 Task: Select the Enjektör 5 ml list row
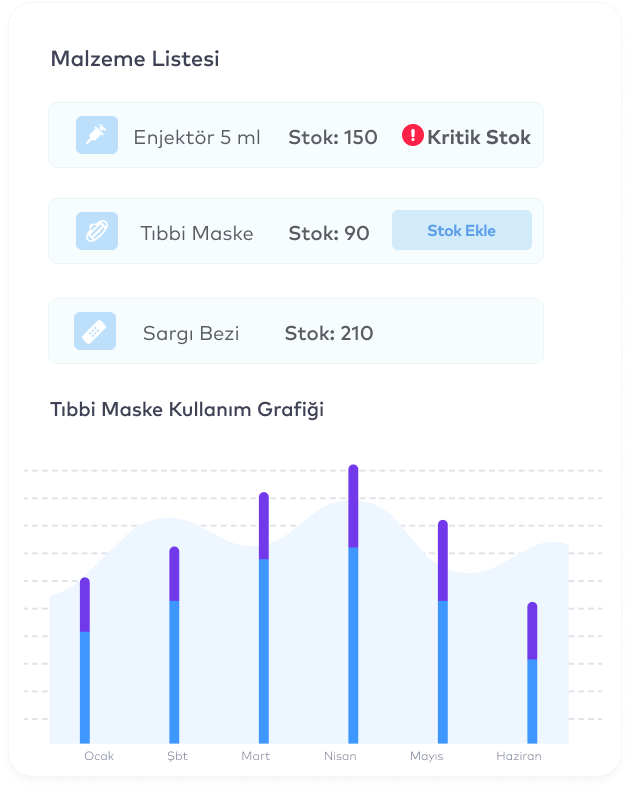click(x=295, y=136)
